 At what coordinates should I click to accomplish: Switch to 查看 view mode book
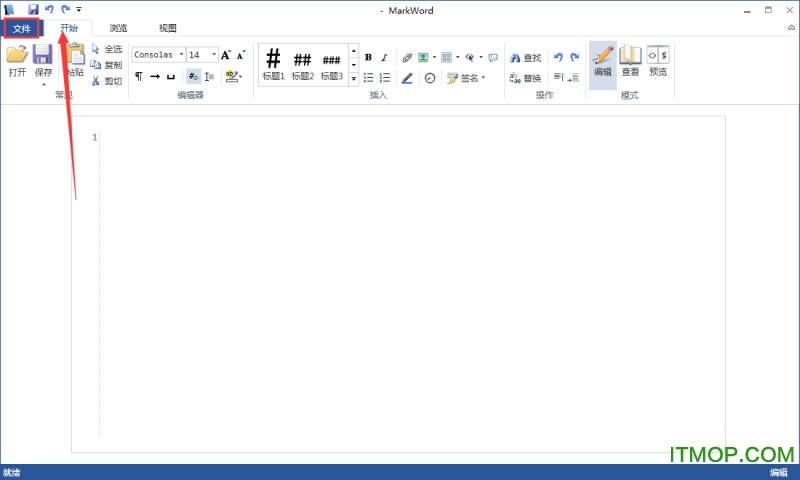[630, 61]
